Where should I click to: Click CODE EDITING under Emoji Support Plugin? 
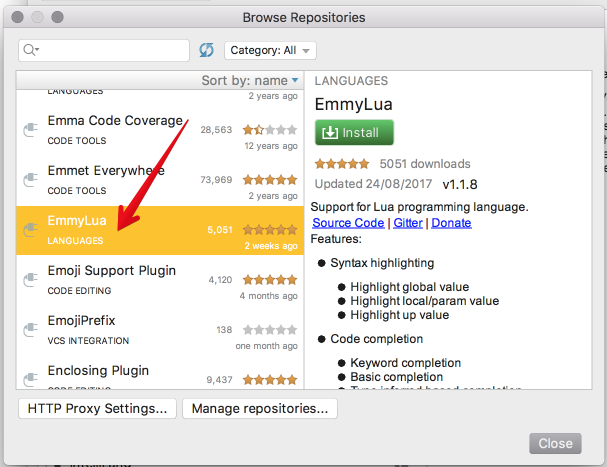[x=79, y=291]
